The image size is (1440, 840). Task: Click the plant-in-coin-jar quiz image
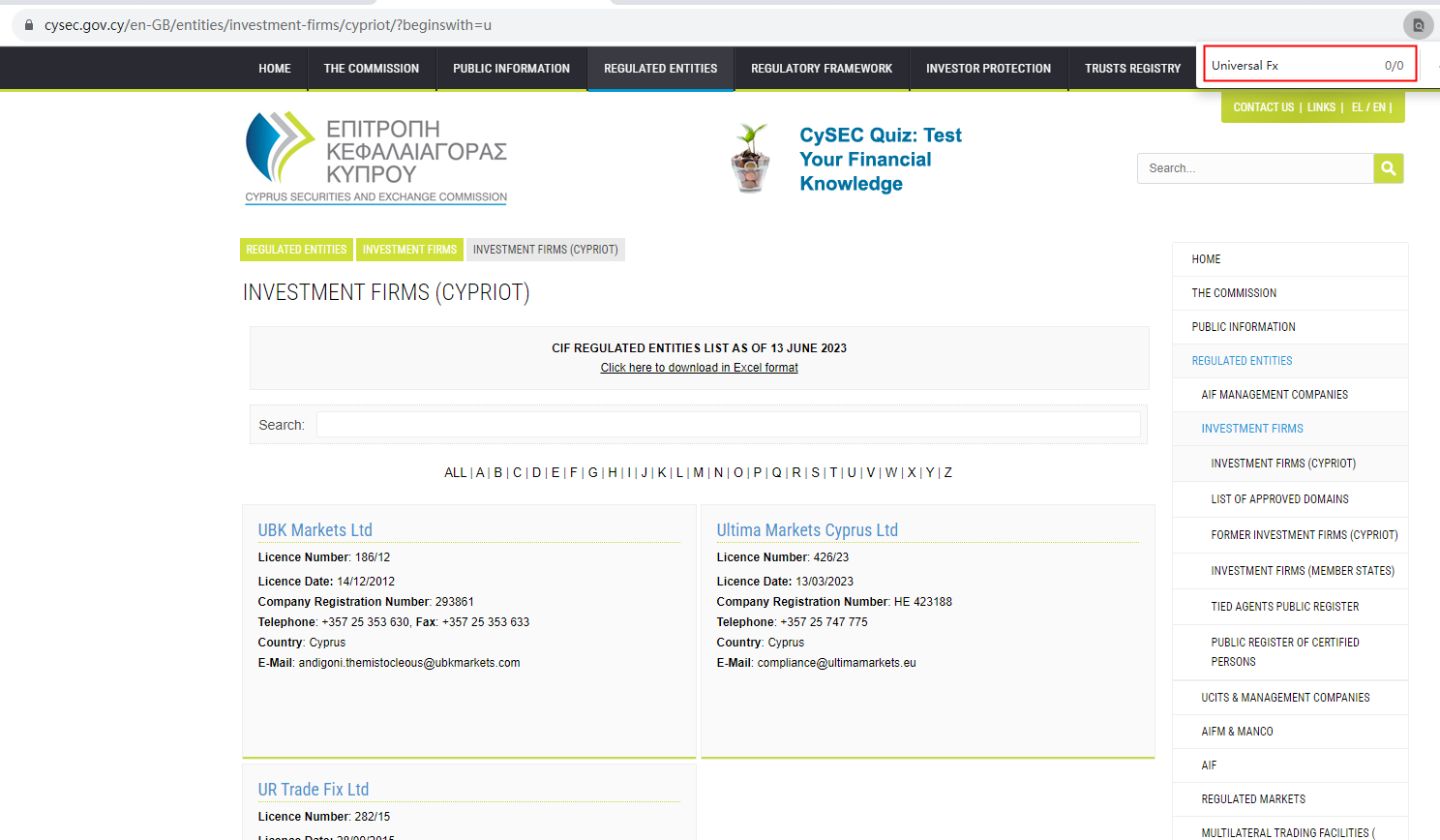click(x=751, y=158)
